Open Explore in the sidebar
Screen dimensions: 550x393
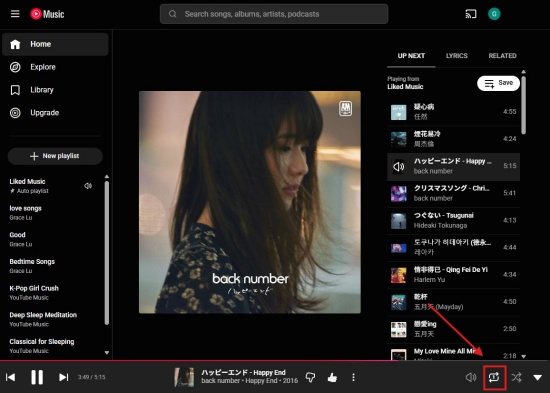click(55, 67)
